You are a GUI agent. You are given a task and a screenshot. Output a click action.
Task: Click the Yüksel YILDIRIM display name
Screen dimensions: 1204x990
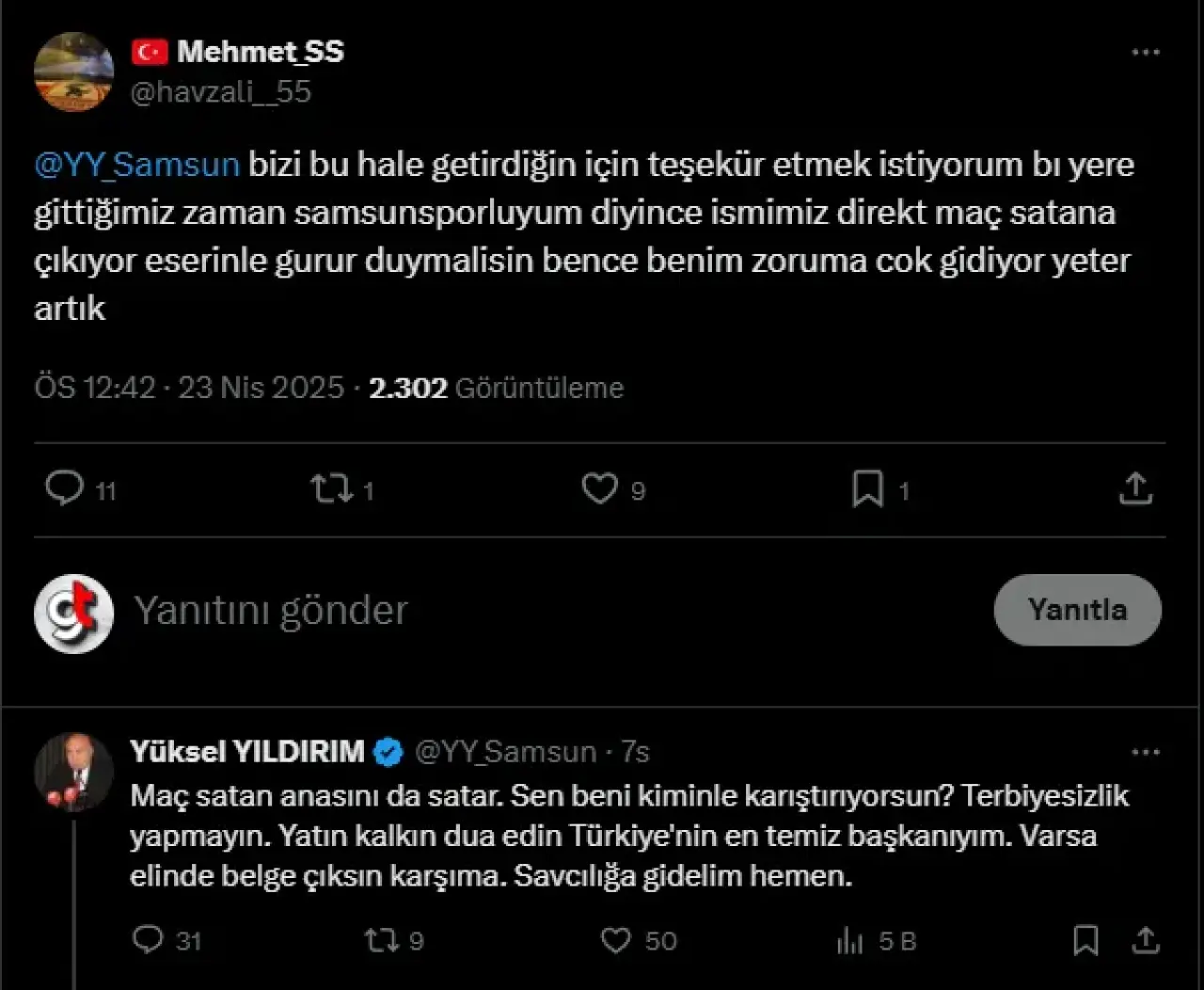click(246, 752)
